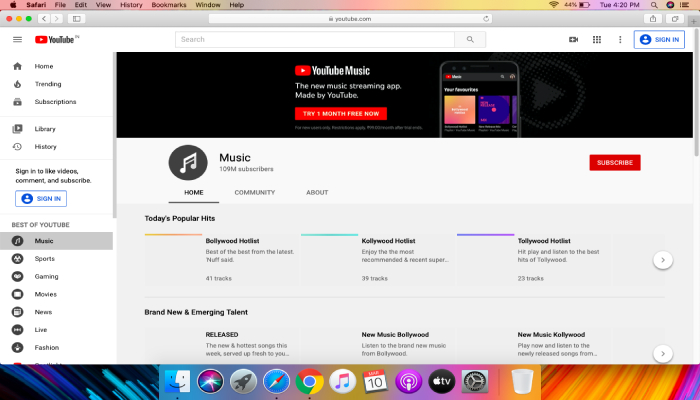Click the sidebar SIGN IN button
The image size is (700, 400).
click(x=41, y=199)
